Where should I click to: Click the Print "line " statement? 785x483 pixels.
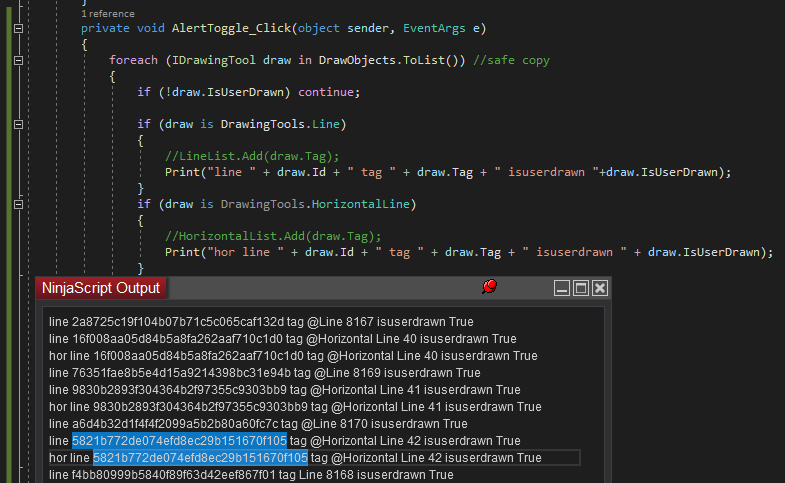click(x=448, y=172)
